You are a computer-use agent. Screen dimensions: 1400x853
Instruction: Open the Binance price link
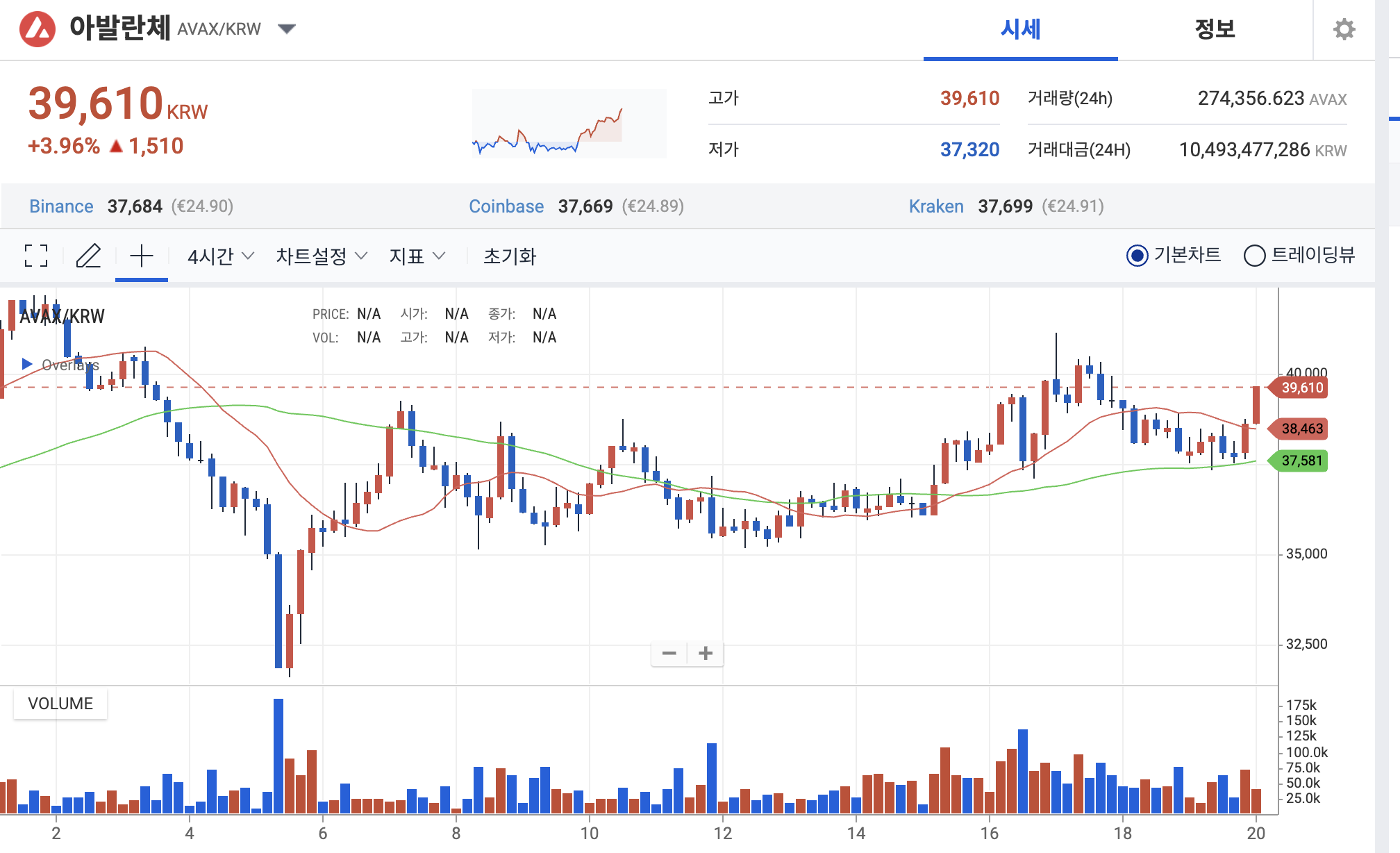(x=61, y=206)
